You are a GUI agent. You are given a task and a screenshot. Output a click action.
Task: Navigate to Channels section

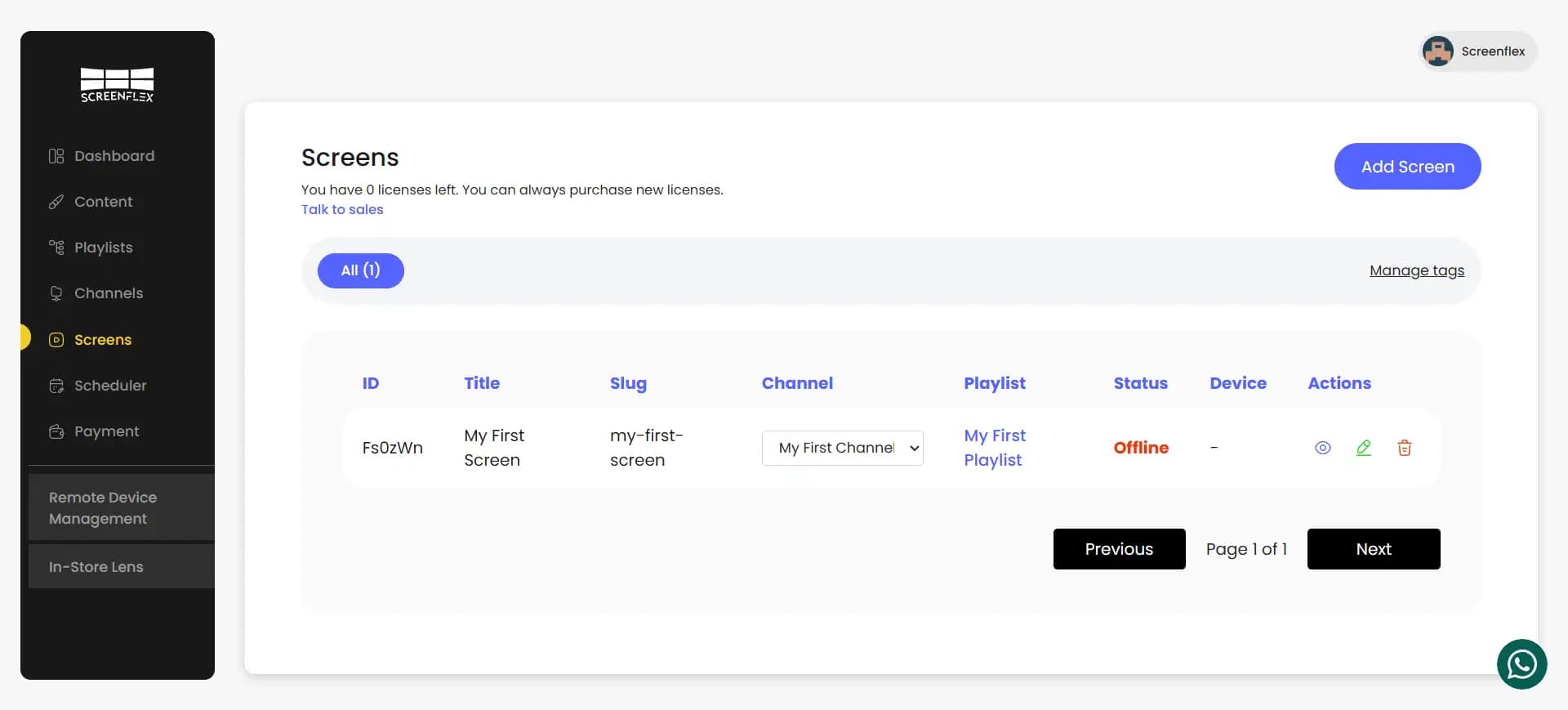pyautogui.click(x=108, y=293)
